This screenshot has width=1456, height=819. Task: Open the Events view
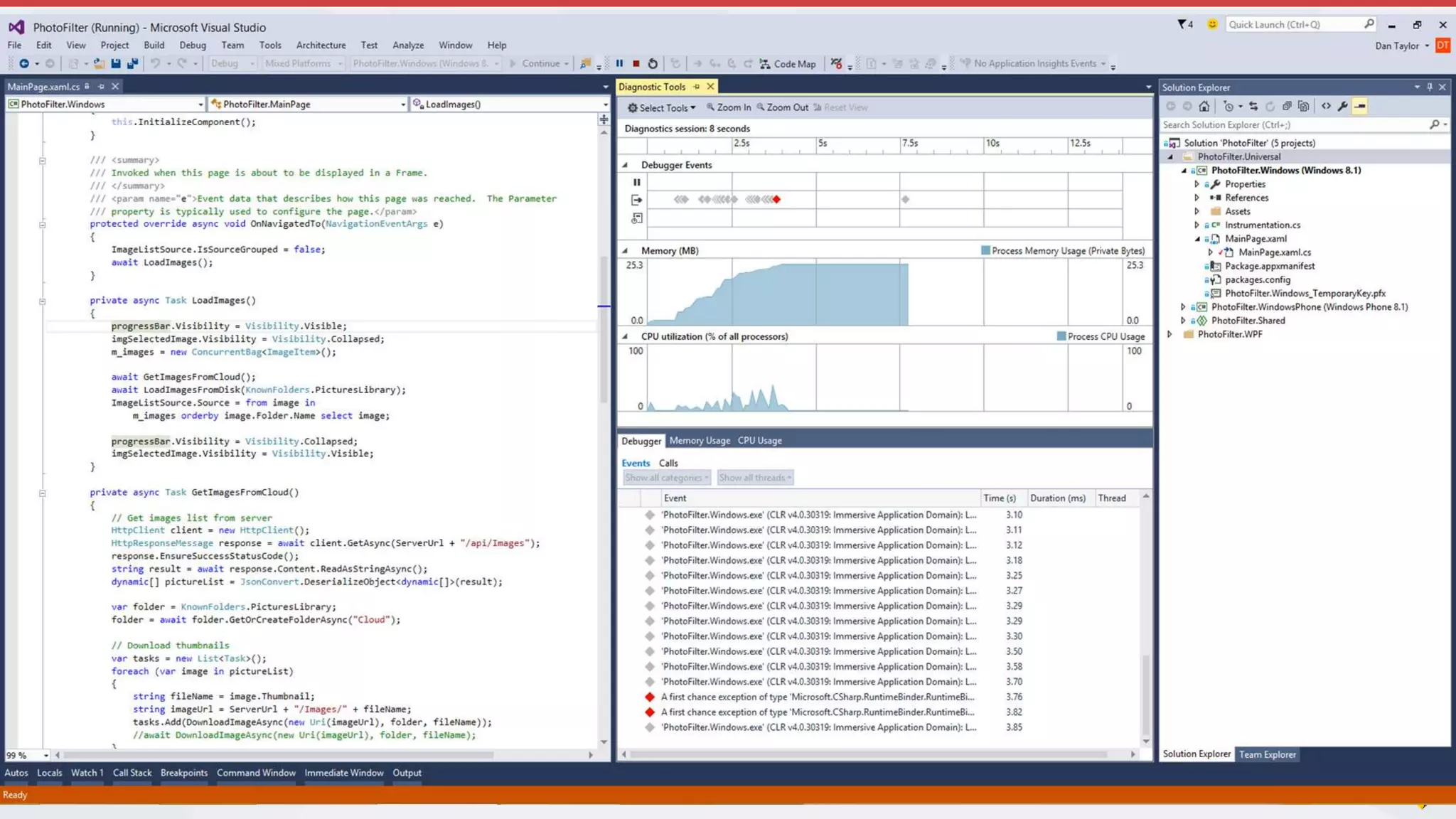pos(636,463)
